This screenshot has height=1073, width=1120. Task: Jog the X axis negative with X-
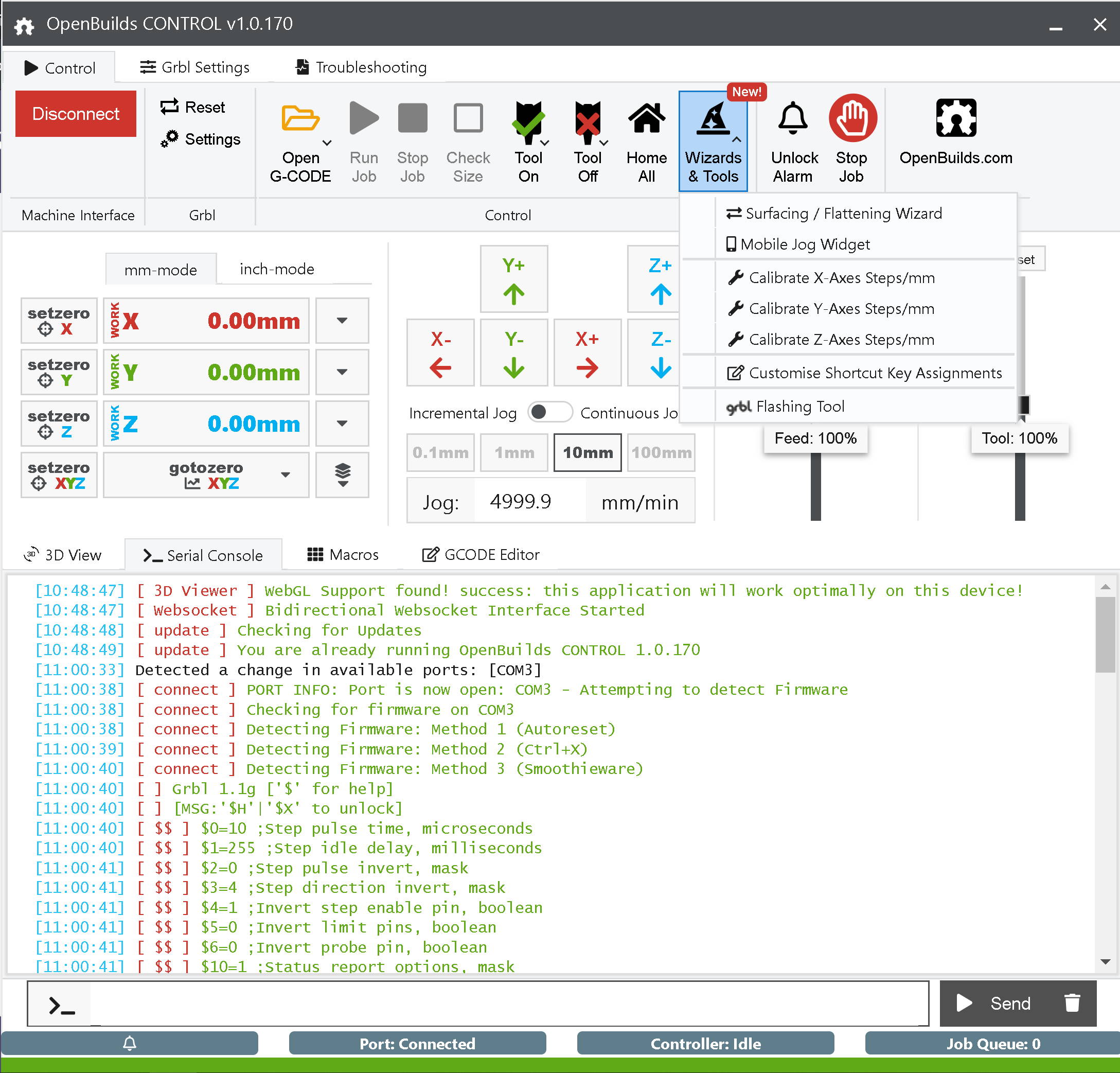coord(440,353)
